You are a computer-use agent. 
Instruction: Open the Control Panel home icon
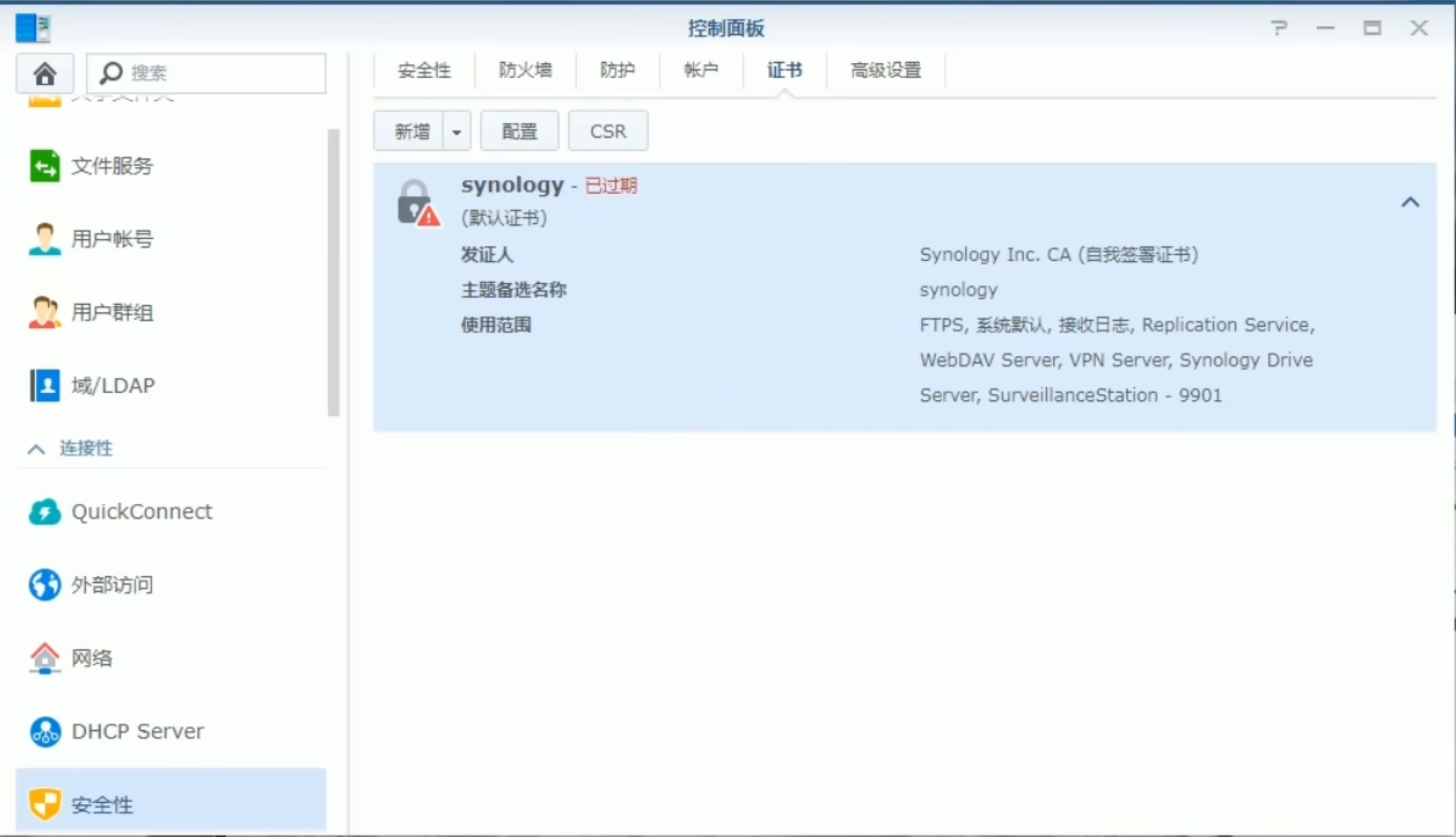pyautogui.click(x=44, y=73)
